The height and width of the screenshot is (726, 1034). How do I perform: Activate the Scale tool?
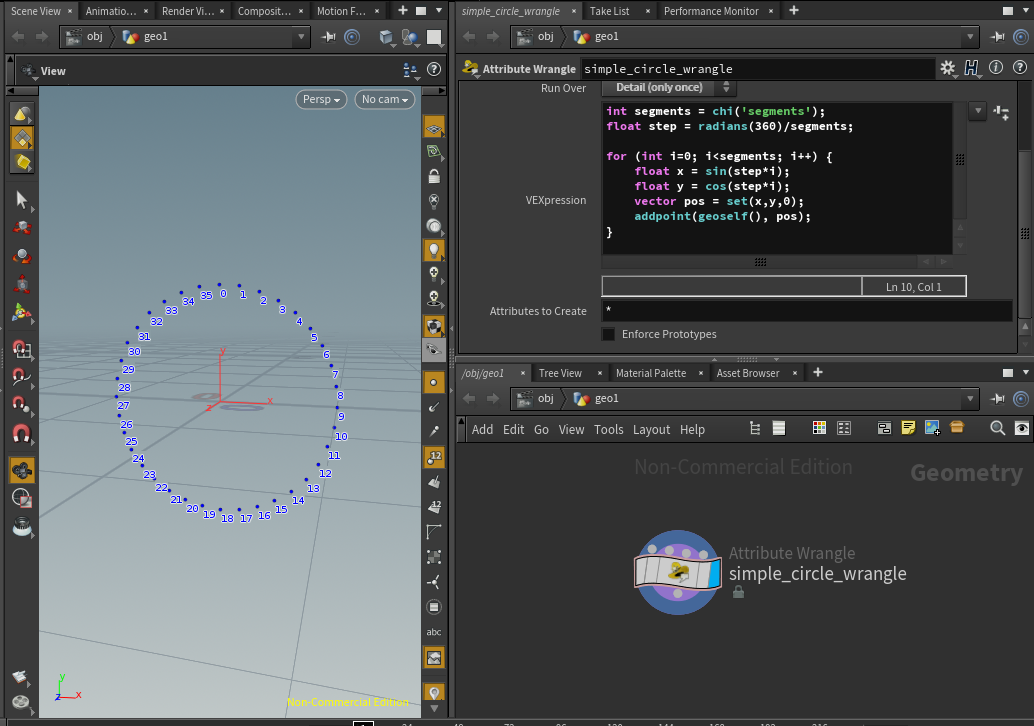point(22,284)
